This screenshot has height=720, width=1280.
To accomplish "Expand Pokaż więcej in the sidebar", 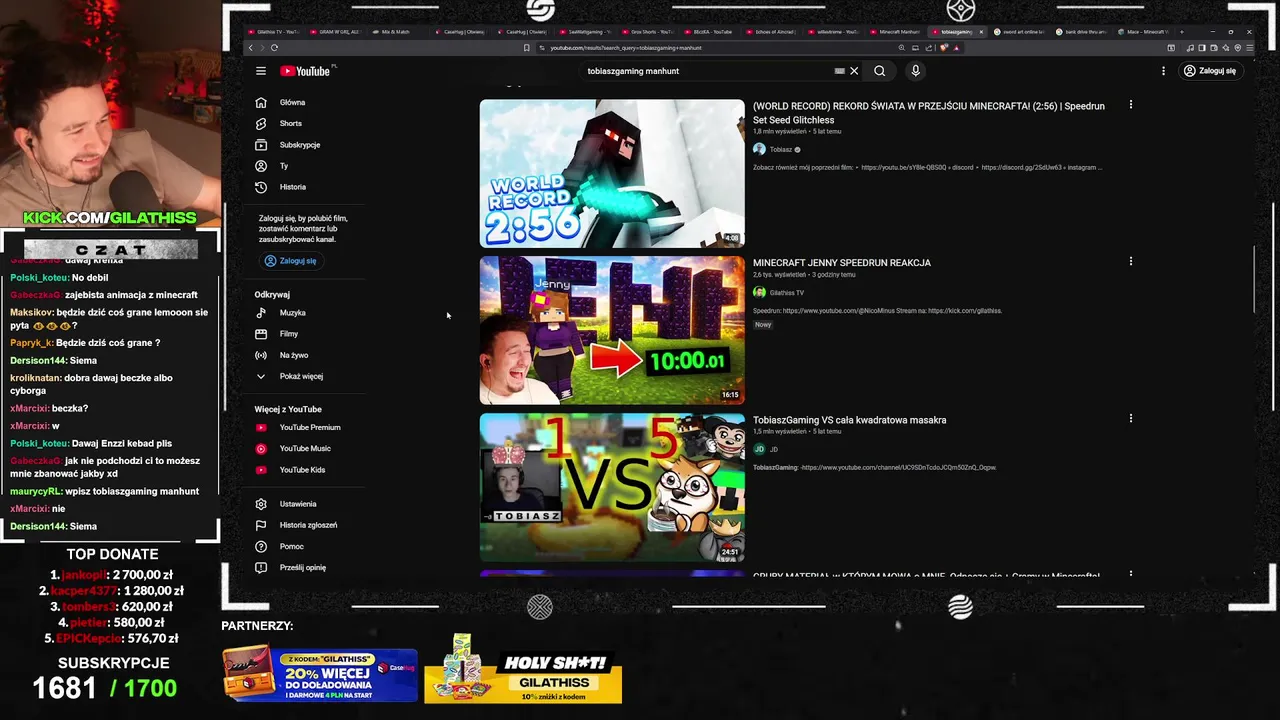I will click(300, 376).
